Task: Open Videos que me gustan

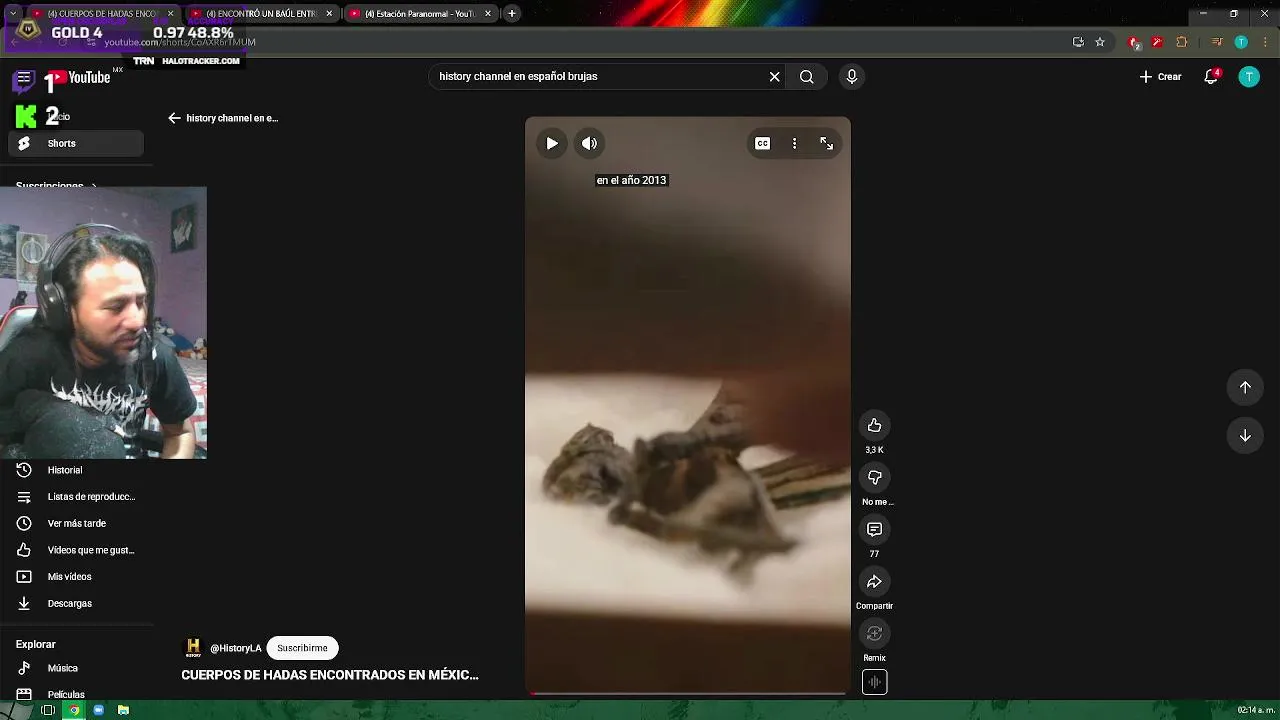Action: click(76, 550)
